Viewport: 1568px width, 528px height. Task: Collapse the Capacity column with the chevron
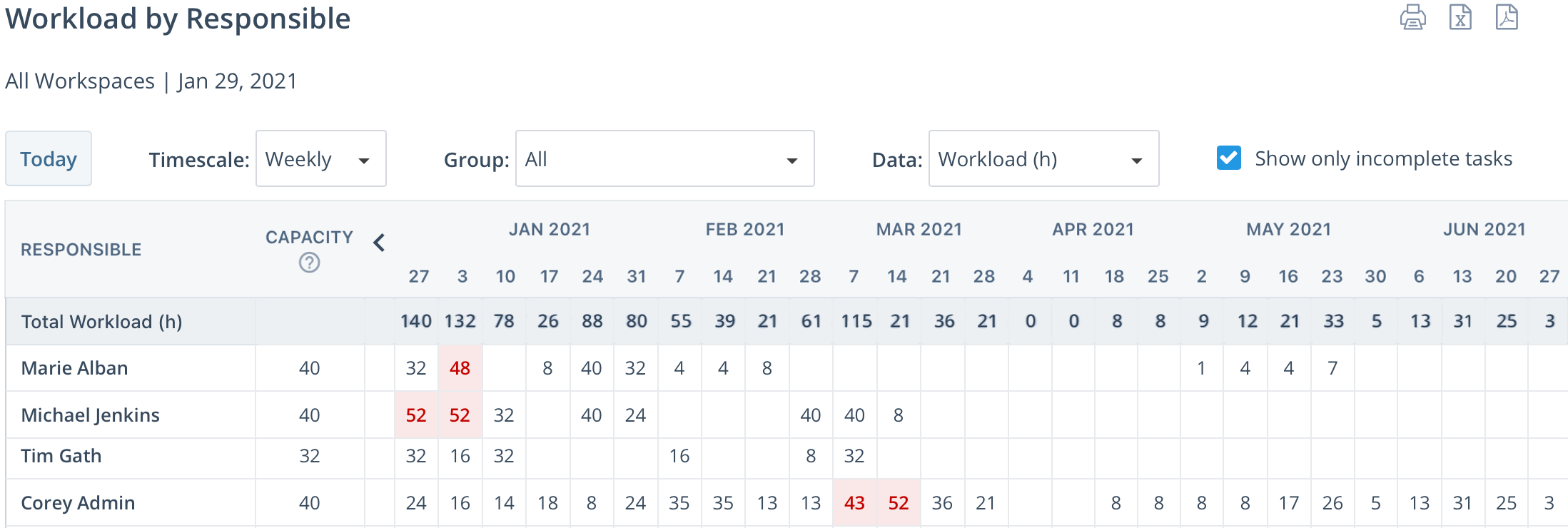(379, 243)
